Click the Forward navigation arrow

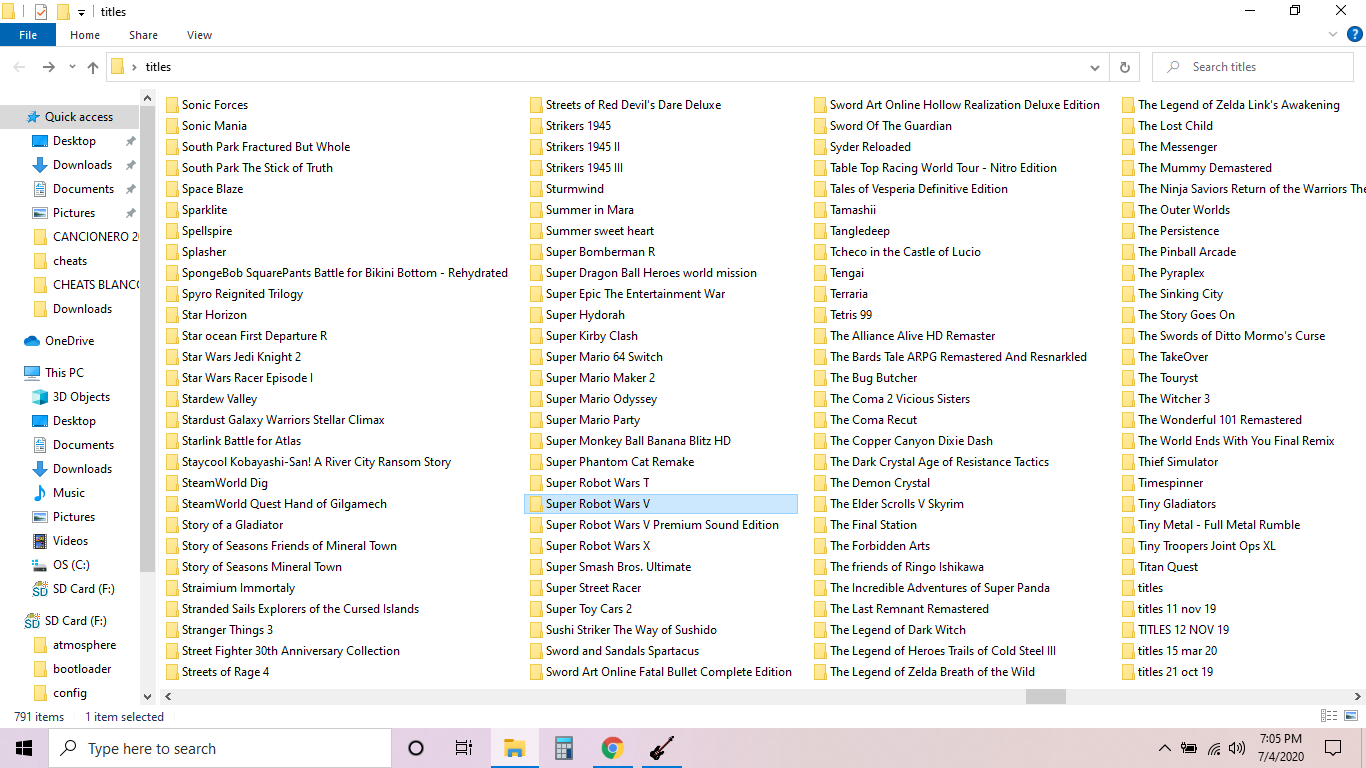point(48,67)
